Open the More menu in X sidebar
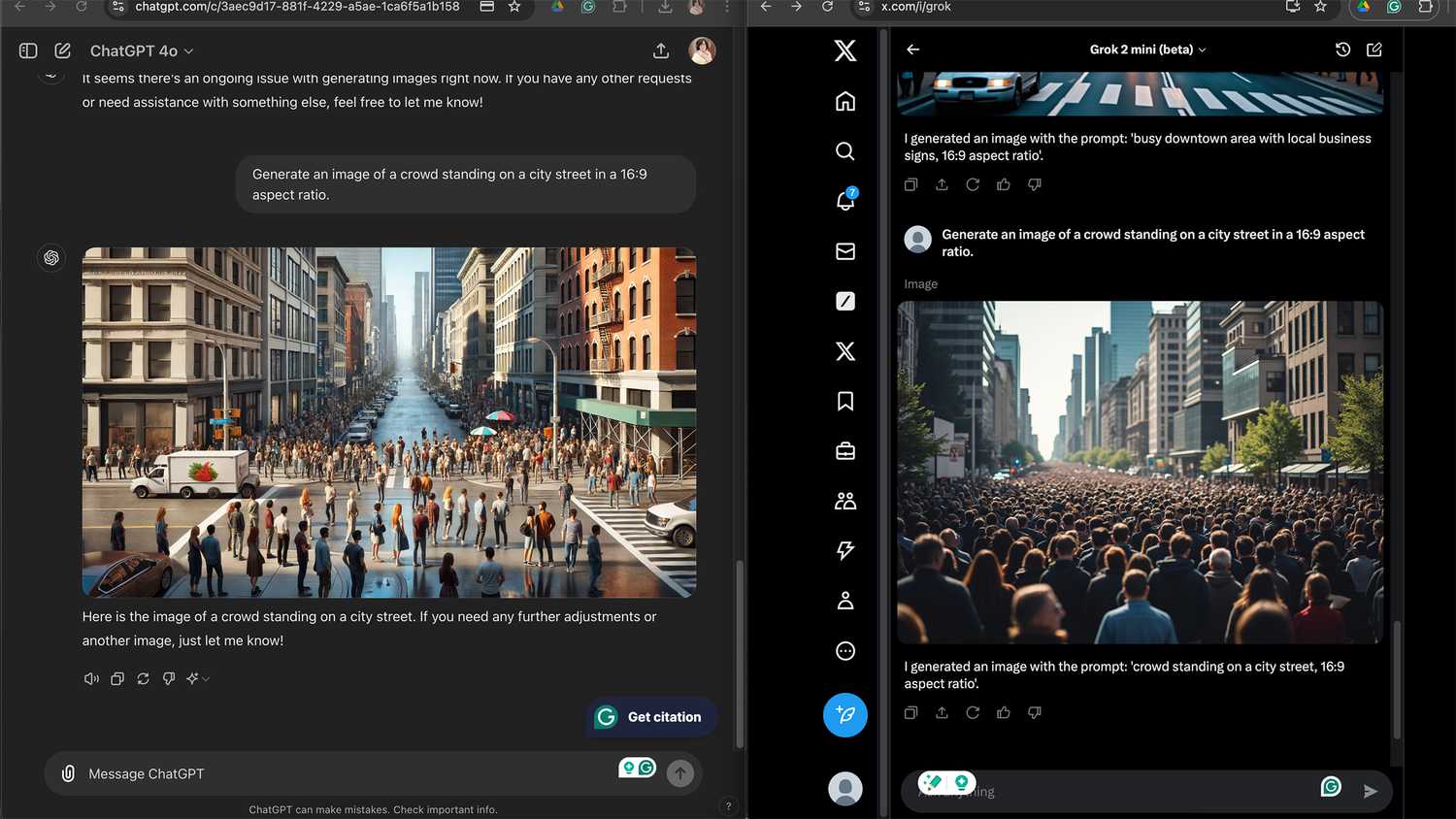 click(844, 650)
